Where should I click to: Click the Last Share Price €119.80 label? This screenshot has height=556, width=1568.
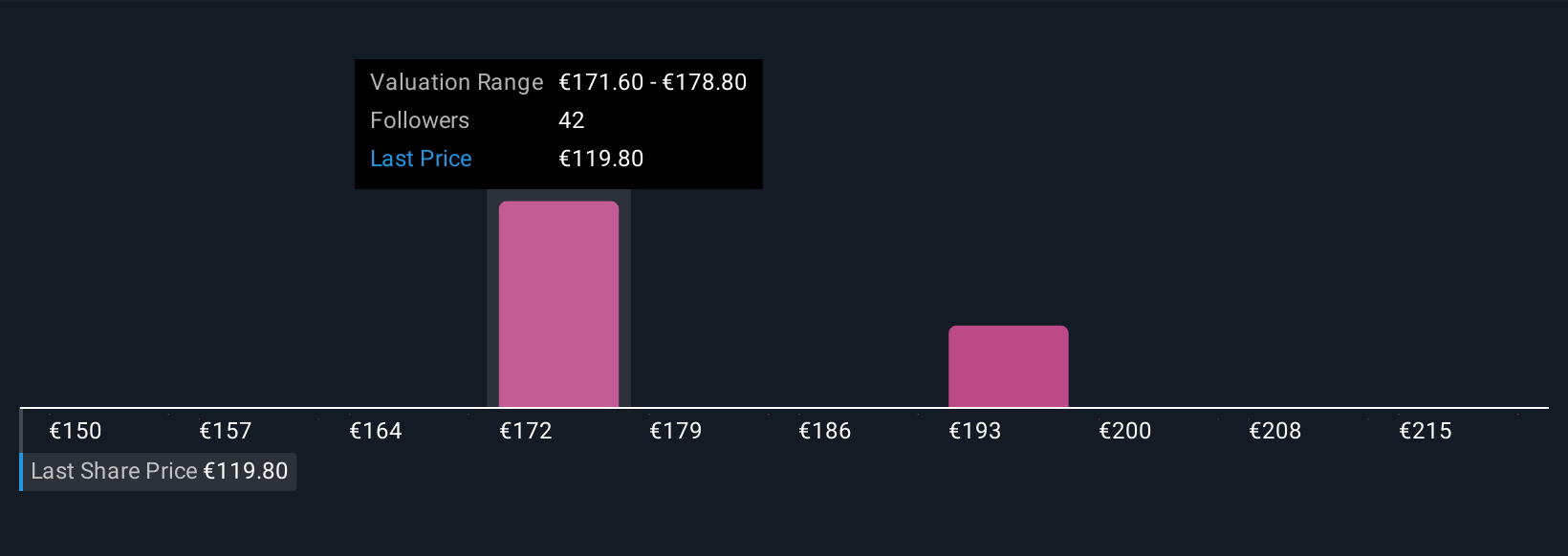coord(159,471)
